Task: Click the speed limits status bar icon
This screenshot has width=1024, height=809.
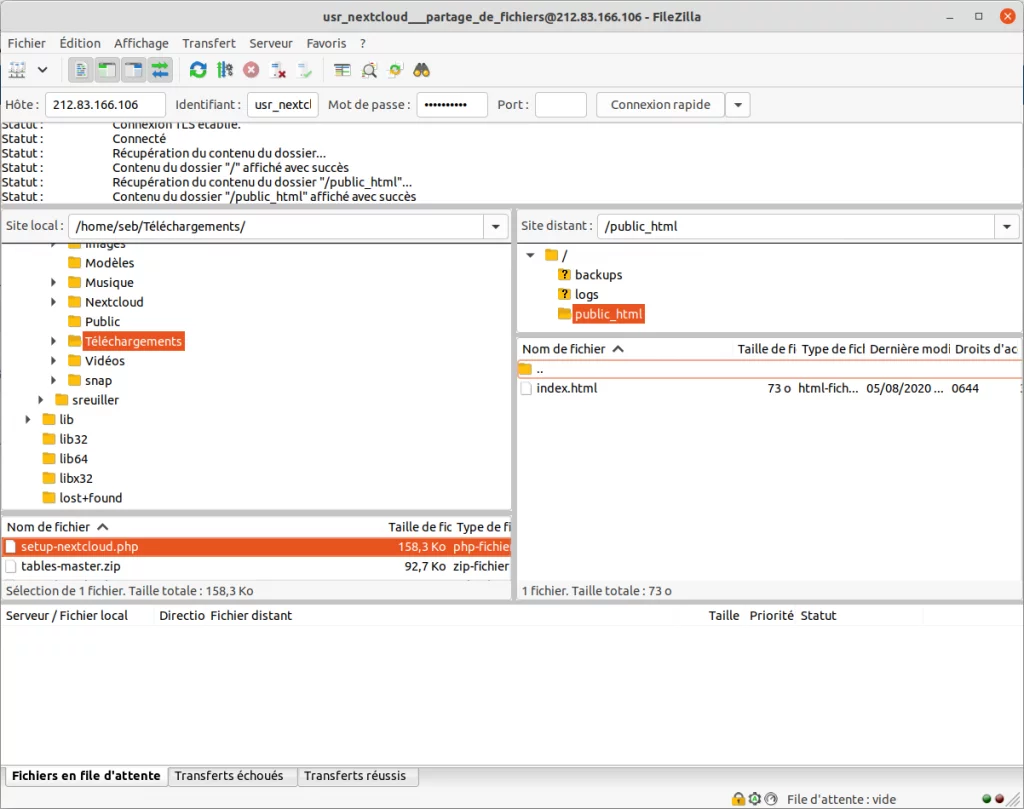Action: [x=771, y=799]
